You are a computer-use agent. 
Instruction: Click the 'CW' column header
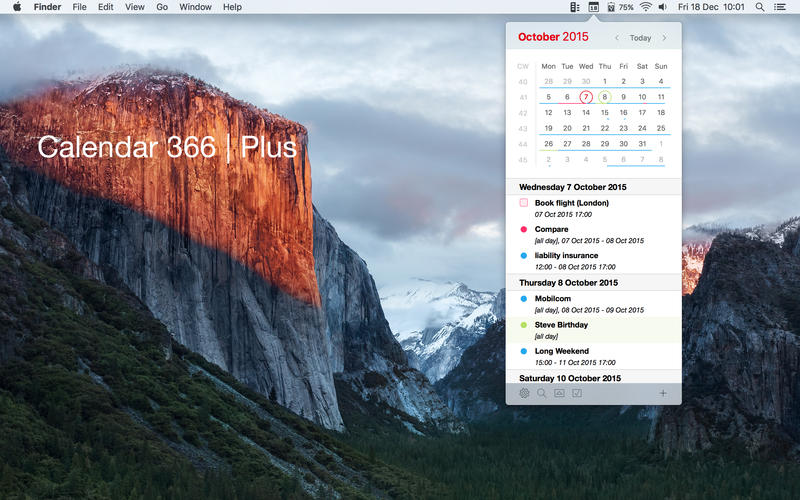(x=523, y=66)
